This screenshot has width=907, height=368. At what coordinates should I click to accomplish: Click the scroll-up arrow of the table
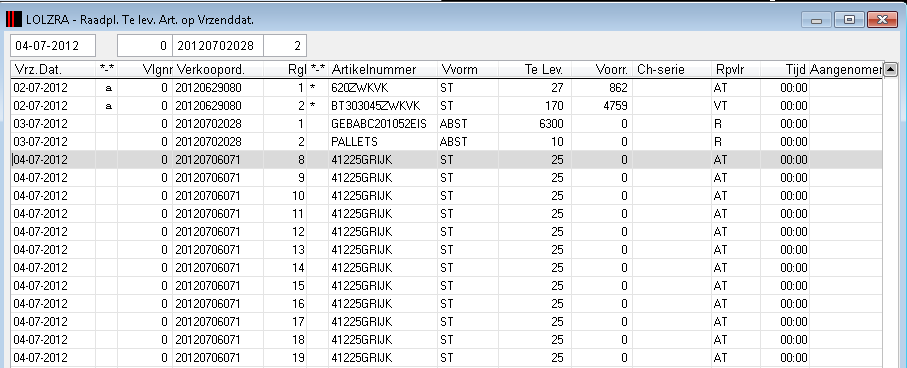890,69
